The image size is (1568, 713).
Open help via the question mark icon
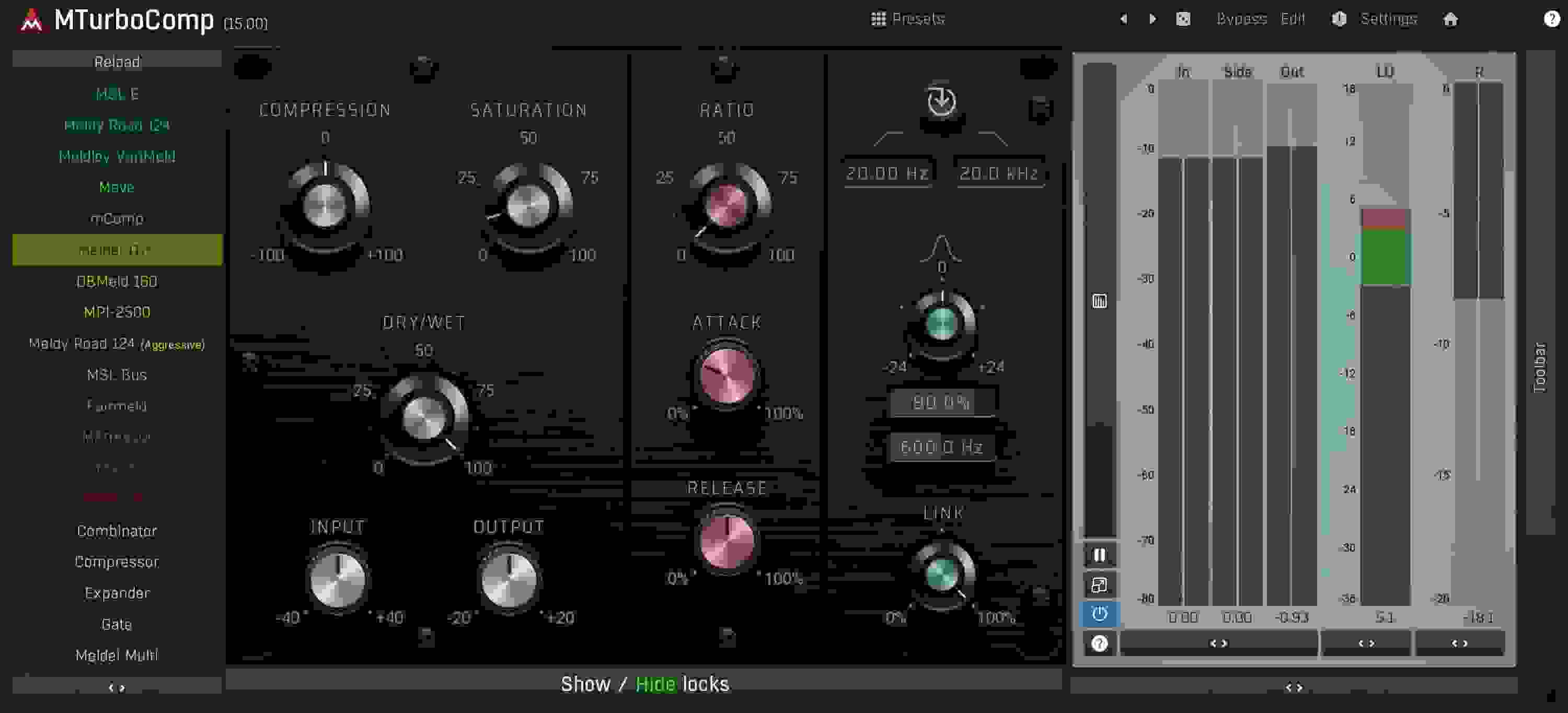click(x=1550, y=19)
